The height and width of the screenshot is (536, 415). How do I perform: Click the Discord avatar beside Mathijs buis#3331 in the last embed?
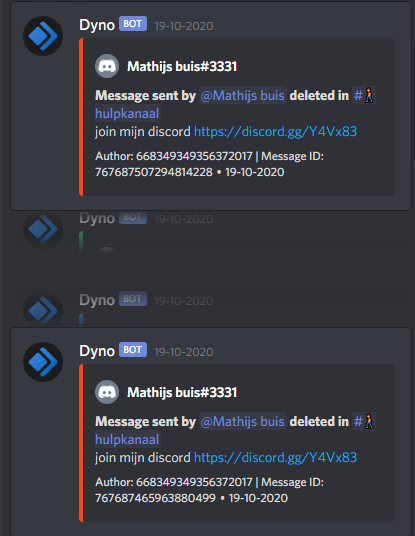tap(107, 392)
